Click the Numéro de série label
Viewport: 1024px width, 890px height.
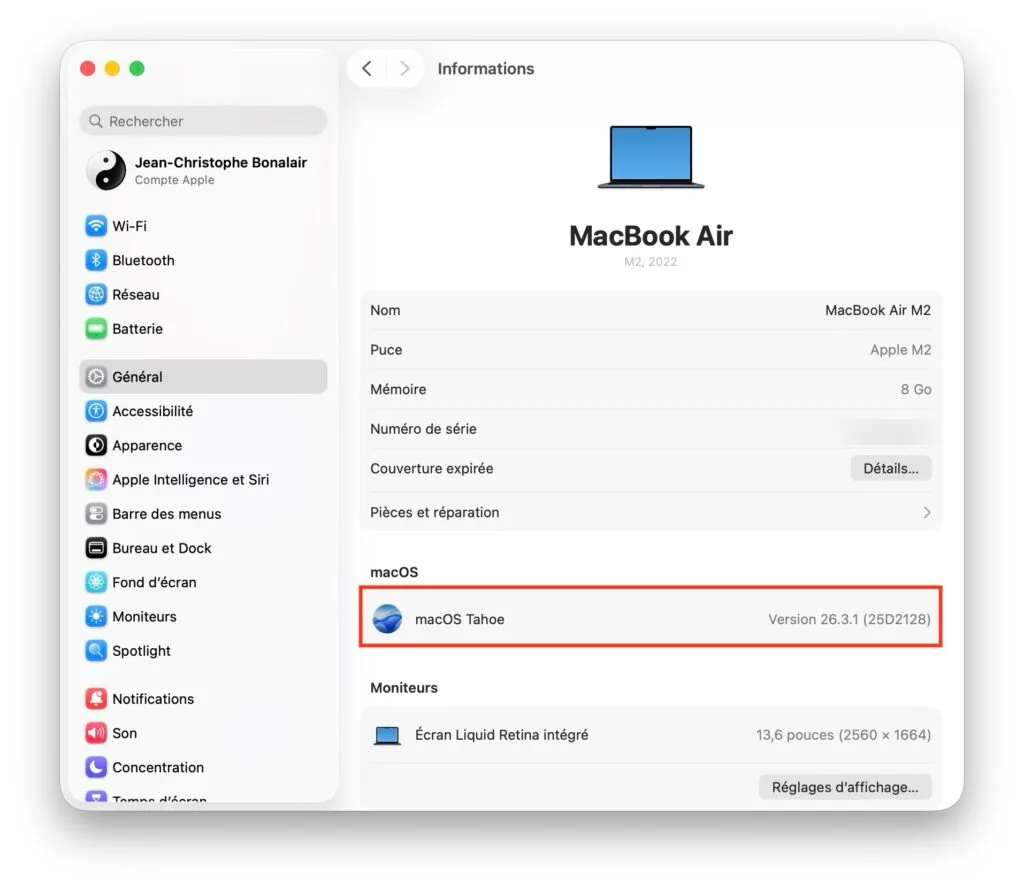click(423, 429)
